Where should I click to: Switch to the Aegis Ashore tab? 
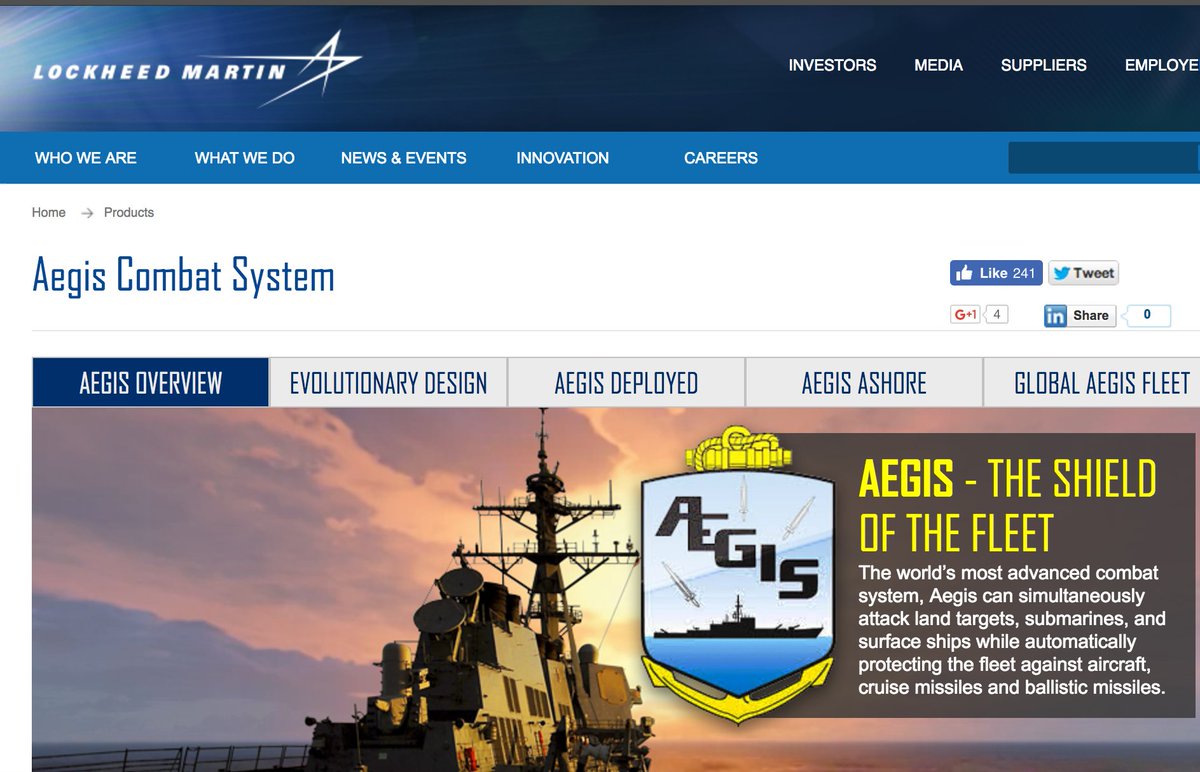[x=865, y=382]
